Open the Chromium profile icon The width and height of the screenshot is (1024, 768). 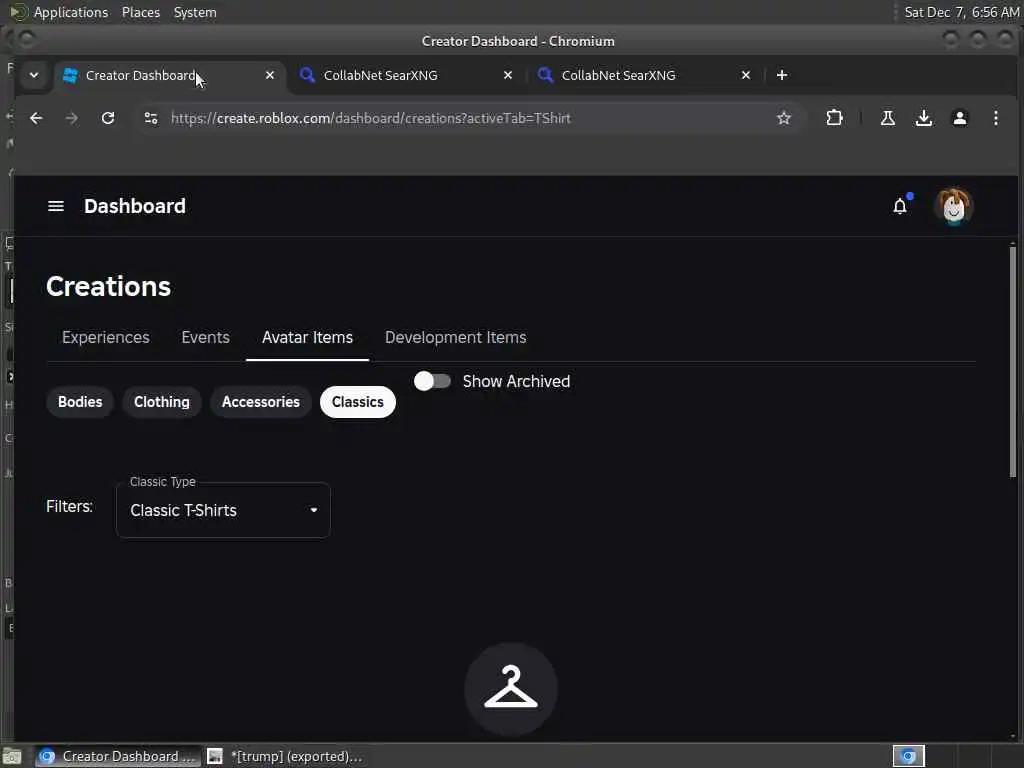(x=959, y=118)
